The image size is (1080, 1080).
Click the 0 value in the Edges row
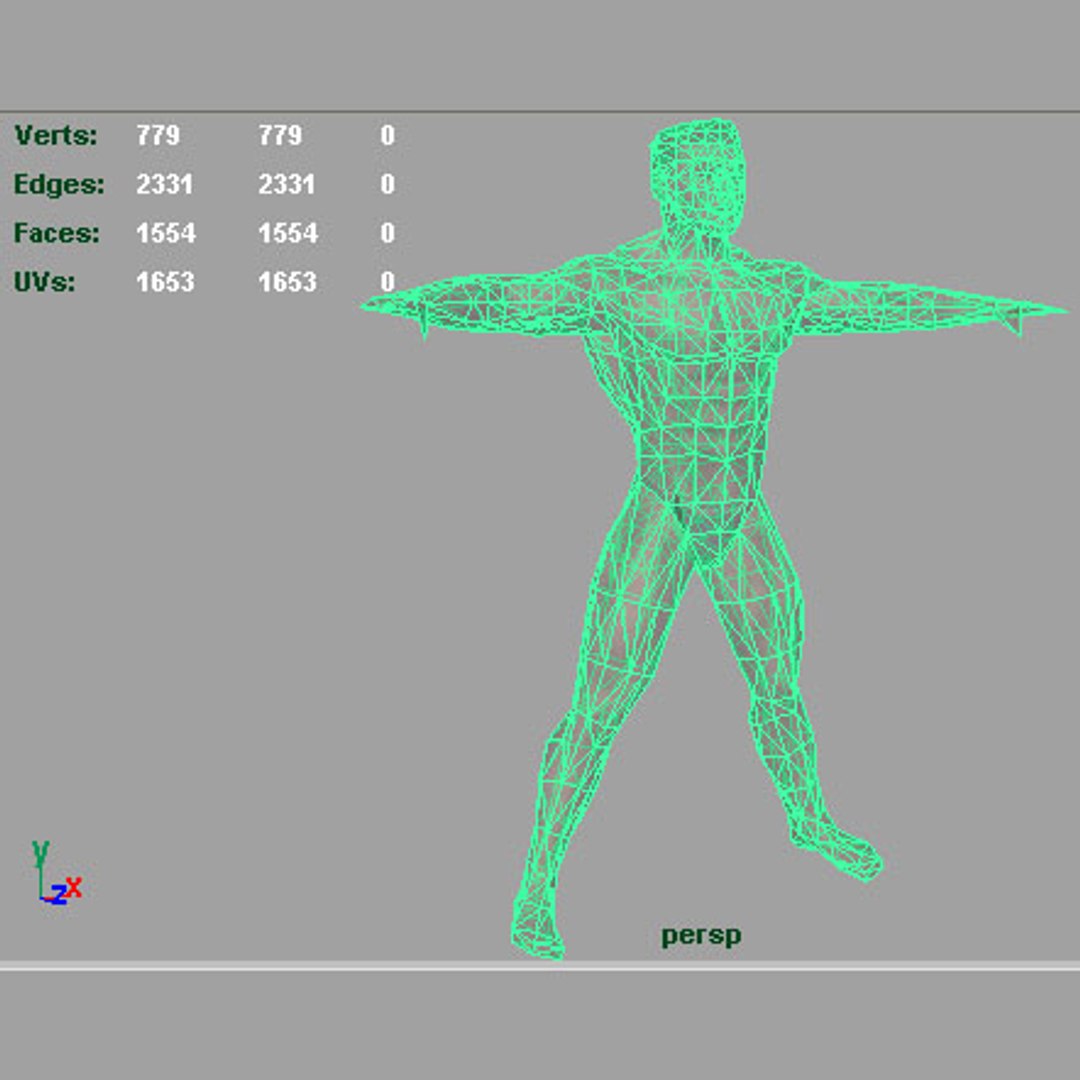point(388,184)
